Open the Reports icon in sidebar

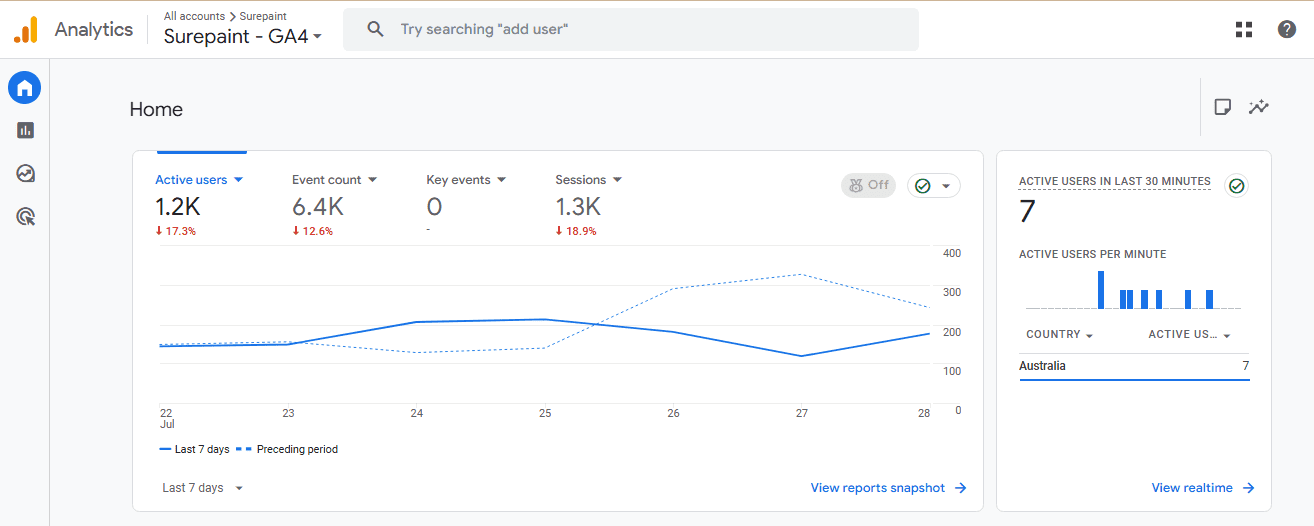(25, 130)
